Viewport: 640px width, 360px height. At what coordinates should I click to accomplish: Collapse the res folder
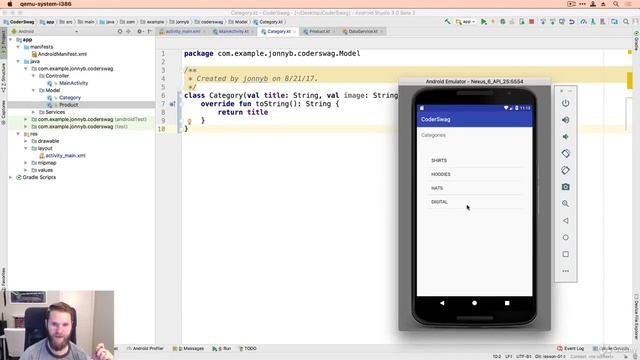pyautogui.click(x=18, y=134)
